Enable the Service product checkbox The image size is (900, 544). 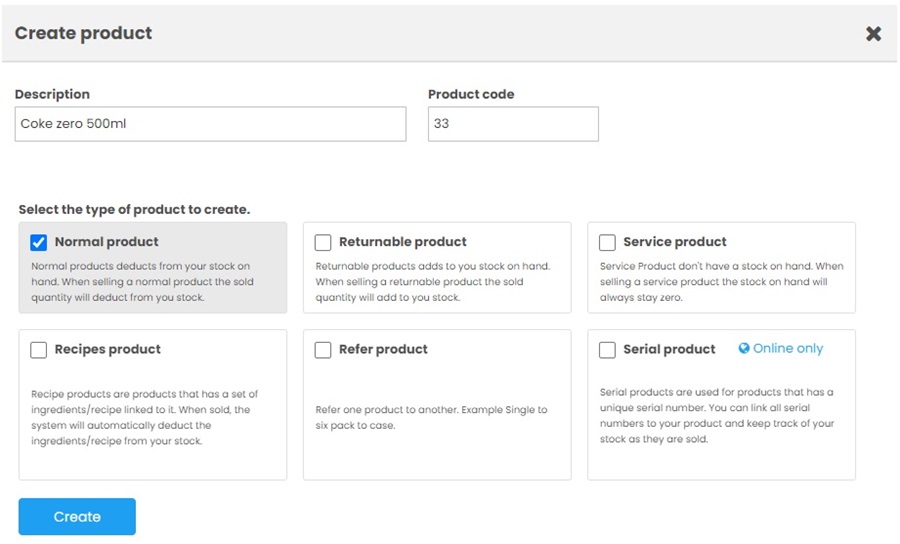click(x=607, y=242)
